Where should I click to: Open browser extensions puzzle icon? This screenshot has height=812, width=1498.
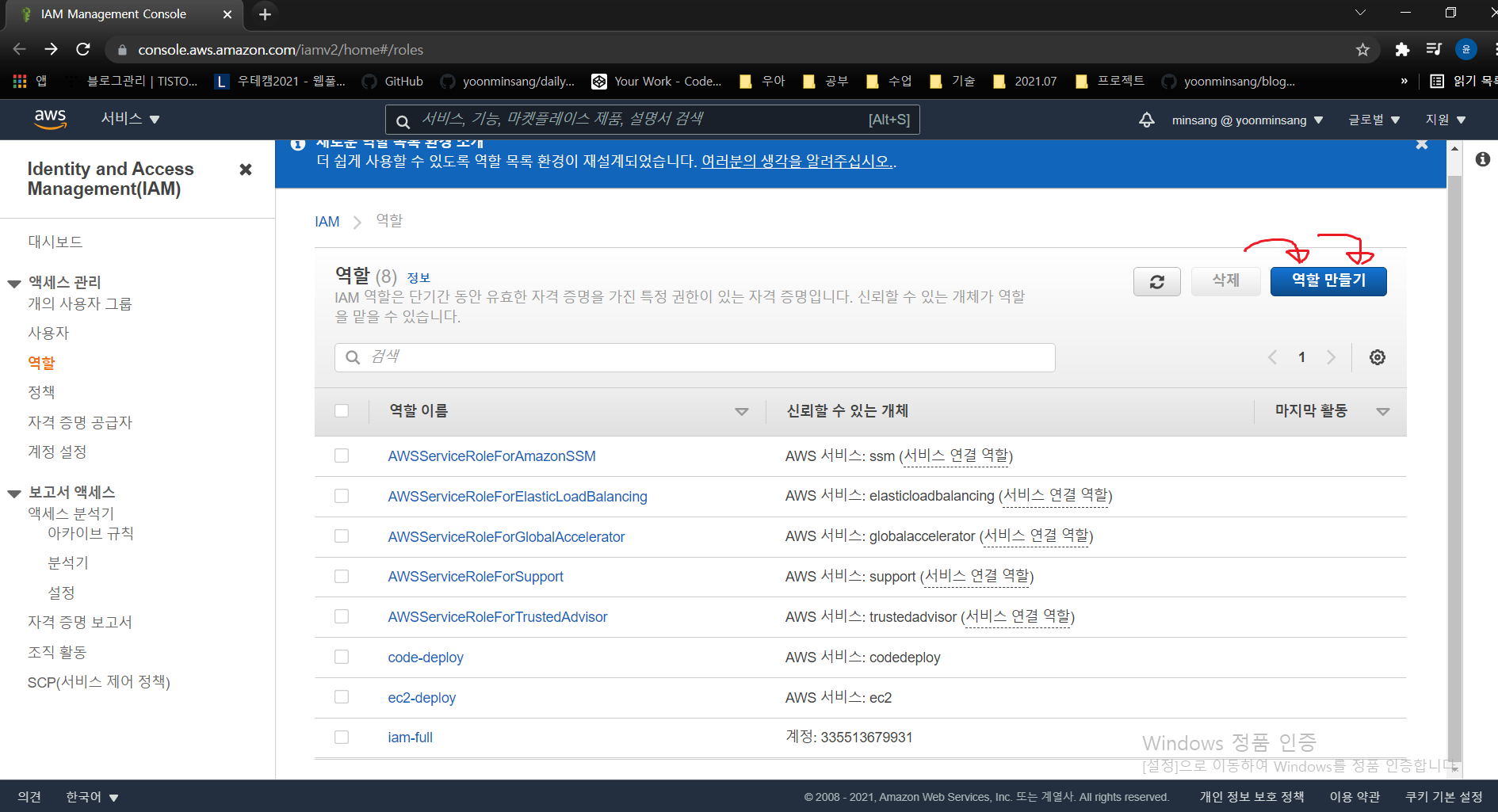pos(1402,50)
